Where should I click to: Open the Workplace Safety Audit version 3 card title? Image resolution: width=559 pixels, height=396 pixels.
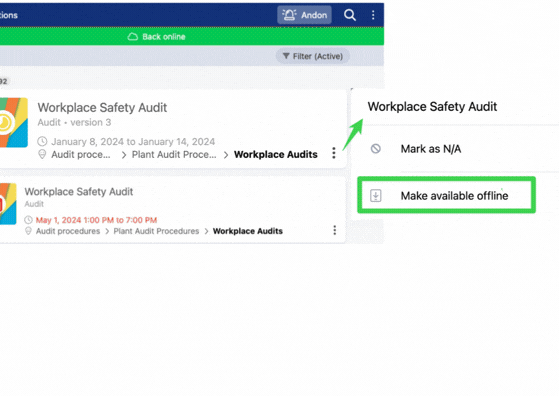click(x=102, y=107)
